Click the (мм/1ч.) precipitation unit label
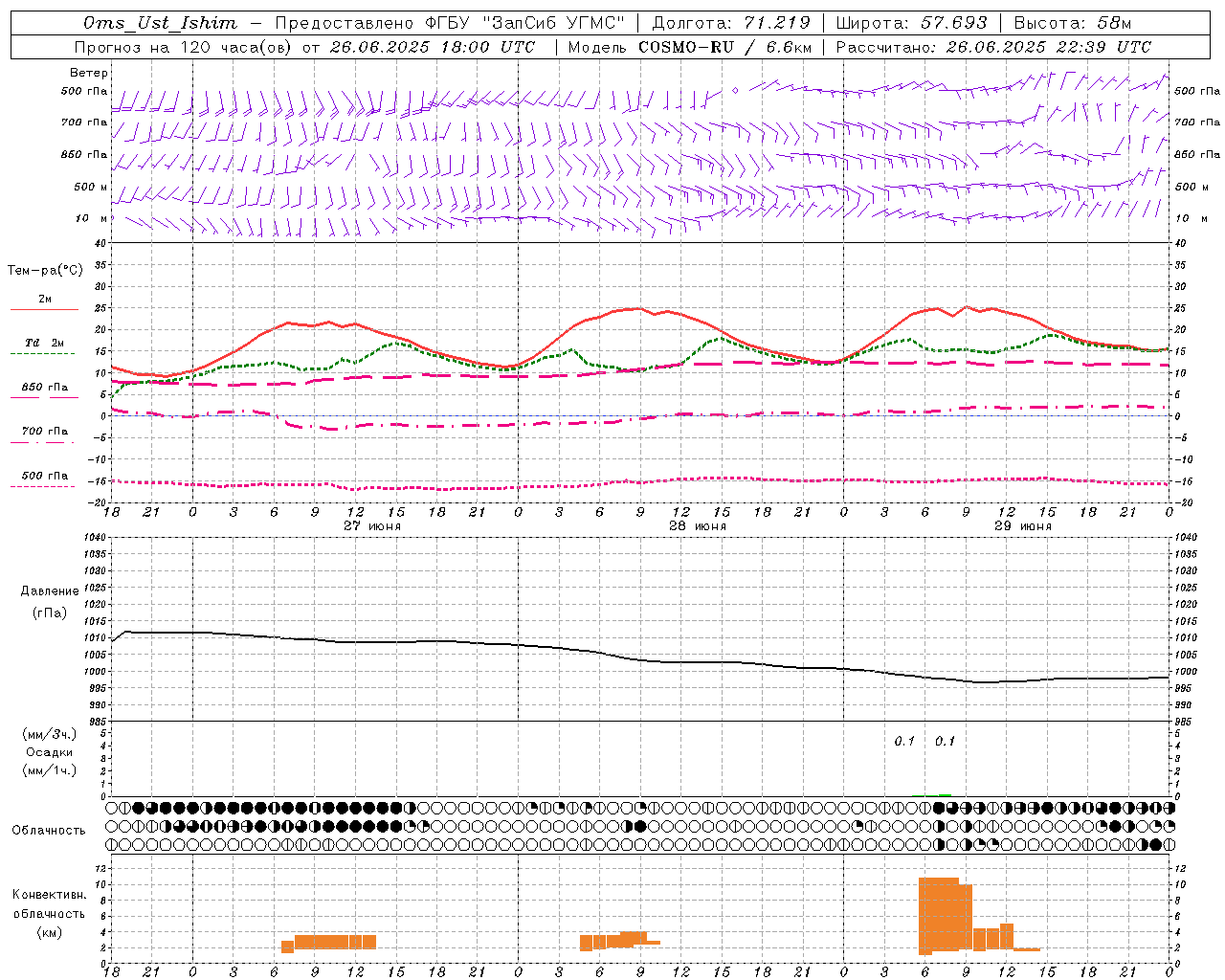The image size is (1225, 980). pyautogui.click(x=50, y=770)
